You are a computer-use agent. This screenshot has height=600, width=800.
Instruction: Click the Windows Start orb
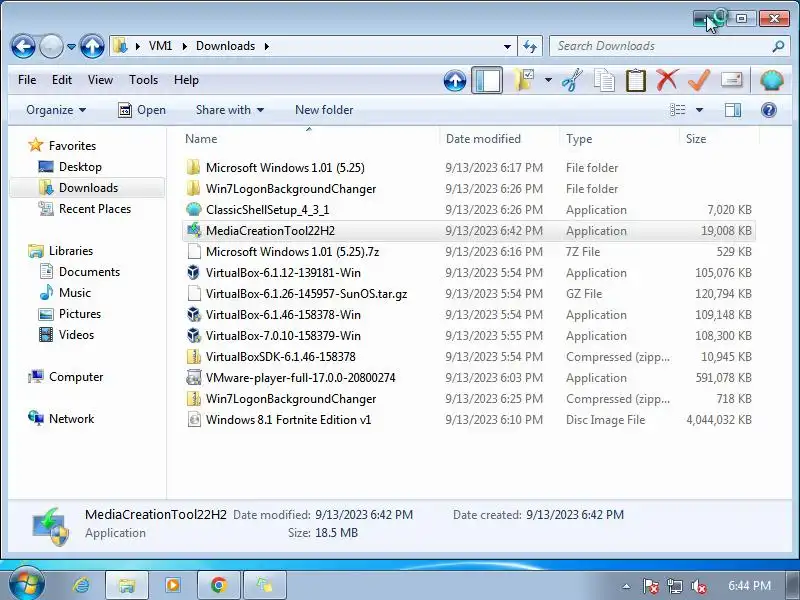click(x=27, y=583)
